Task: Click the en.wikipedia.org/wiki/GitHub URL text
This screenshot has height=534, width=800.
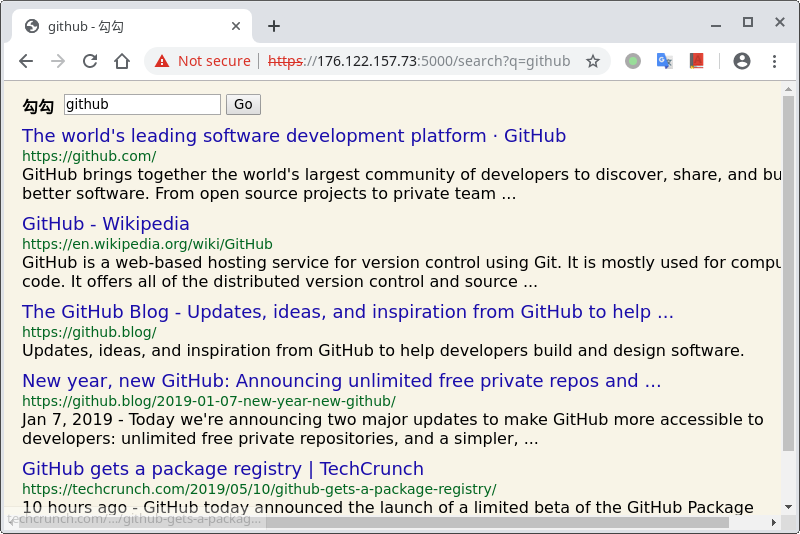Action: click(147, 244)
